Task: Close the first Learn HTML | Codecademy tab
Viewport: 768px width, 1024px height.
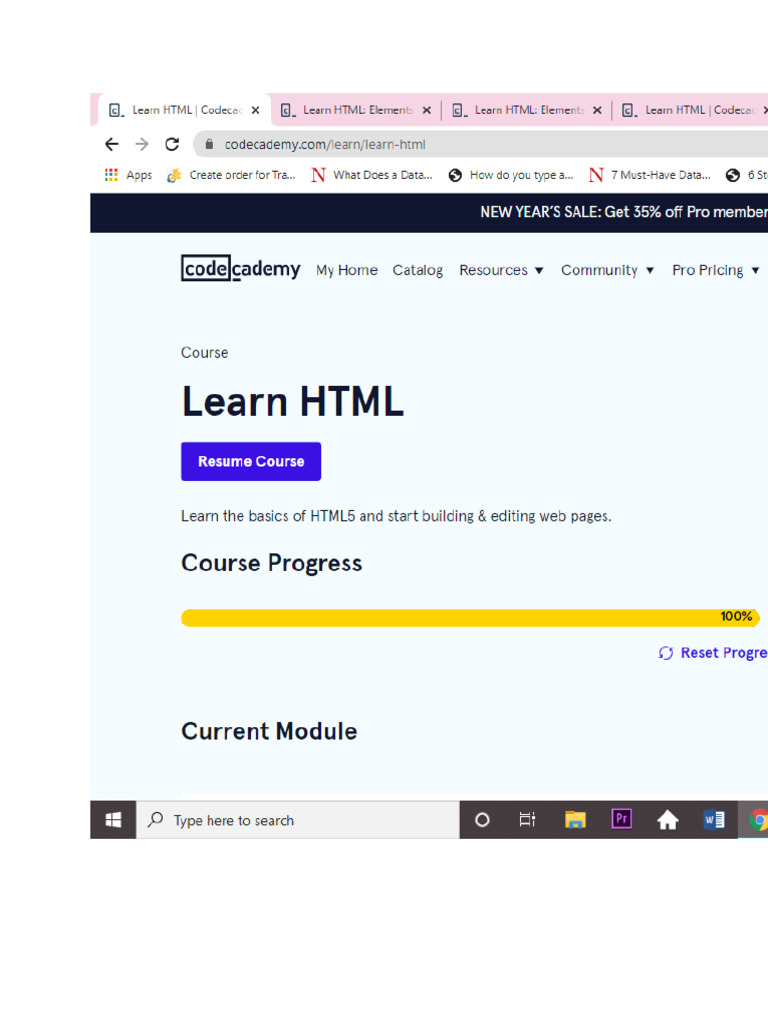Action: [255, 110]
